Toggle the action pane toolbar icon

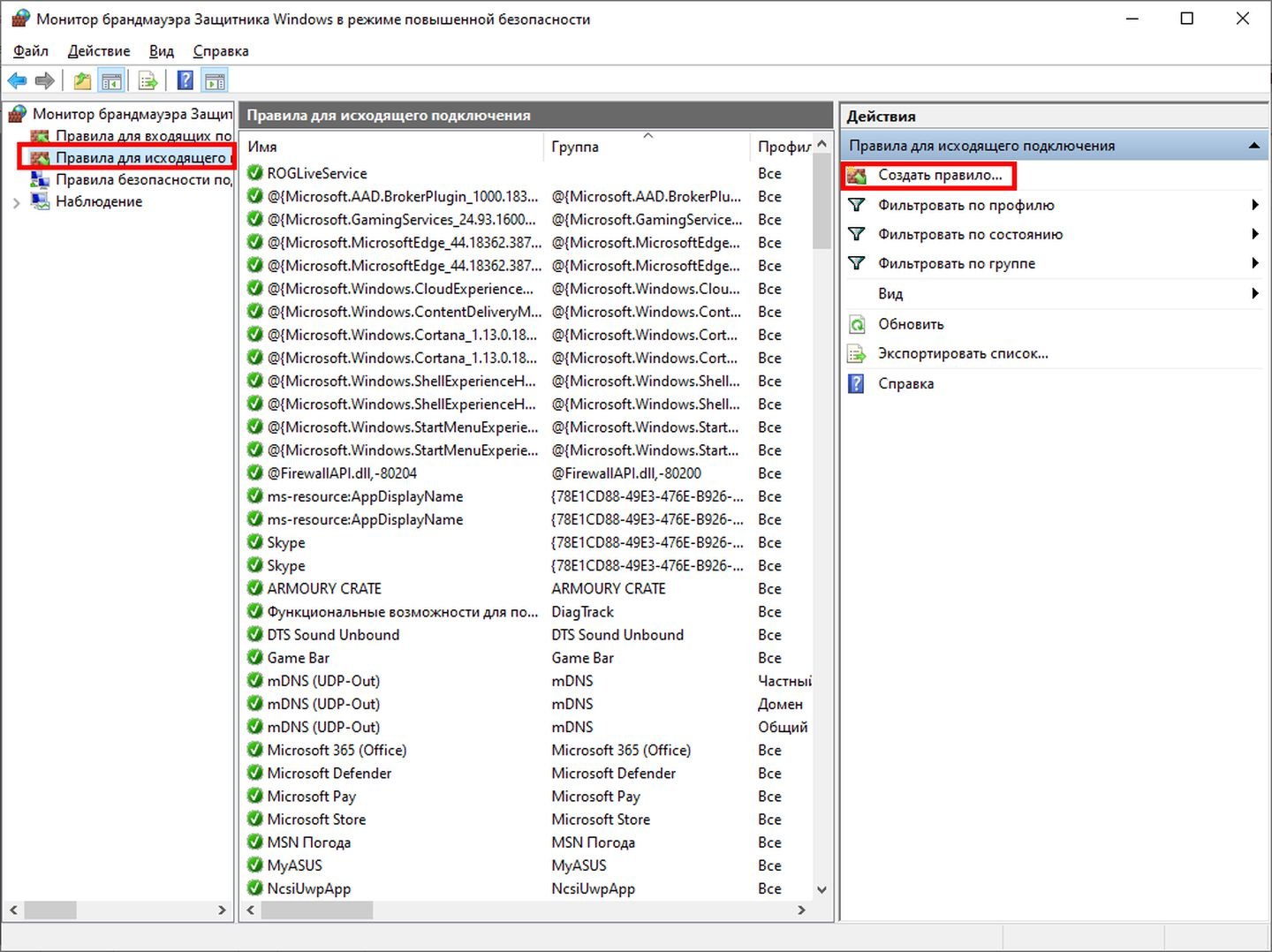(215, 81)
